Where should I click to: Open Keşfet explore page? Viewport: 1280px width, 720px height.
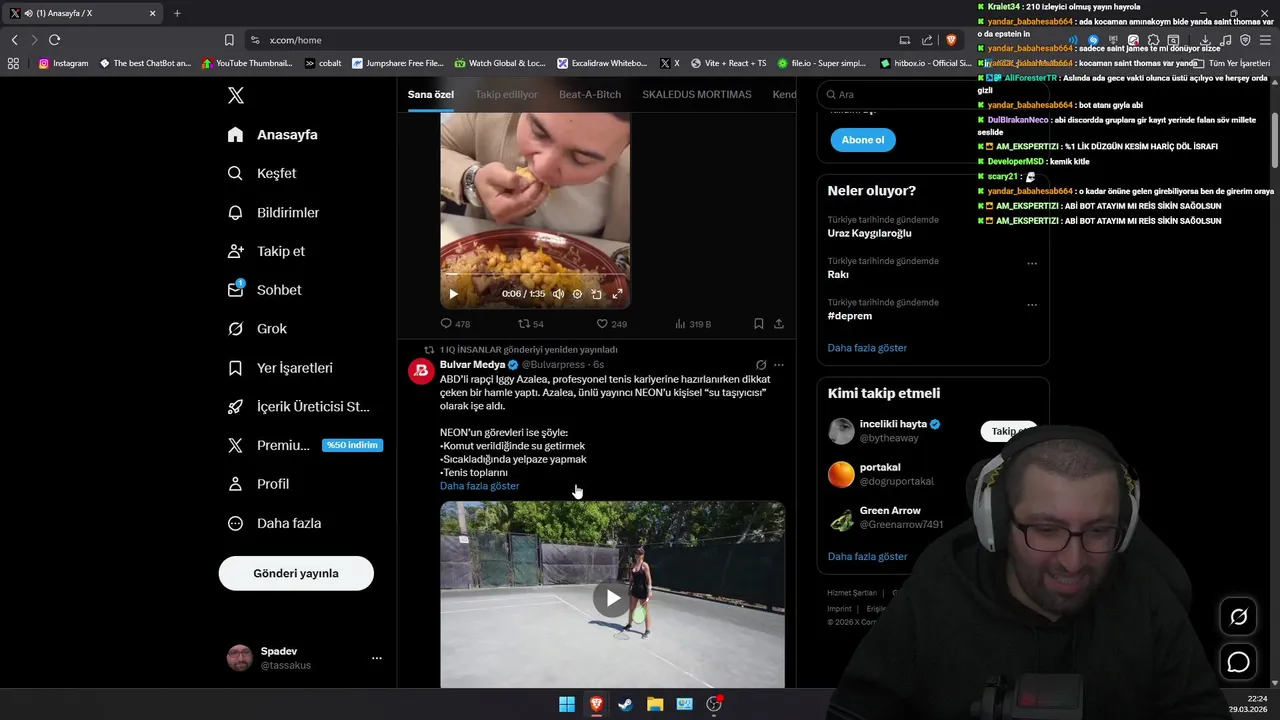[262, 173]
